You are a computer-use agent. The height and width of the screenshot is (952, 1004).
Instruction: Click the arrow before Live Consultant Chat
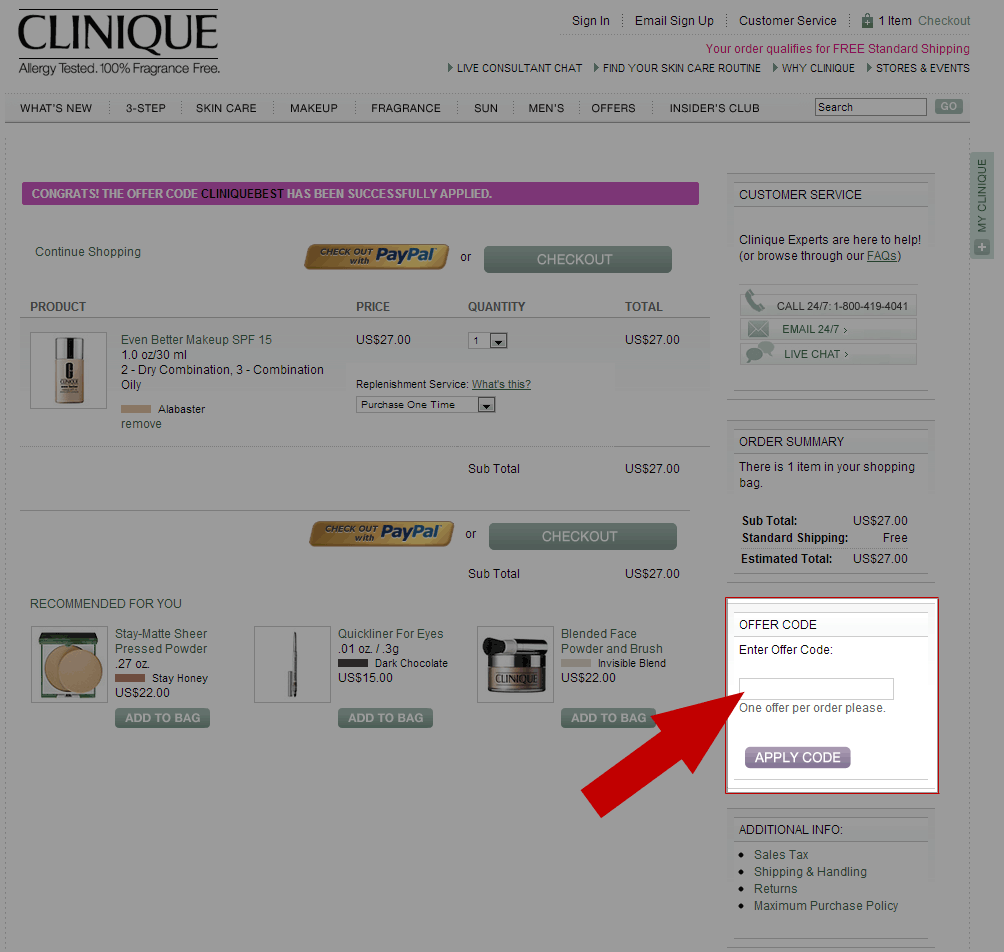(x=450, y=67)
